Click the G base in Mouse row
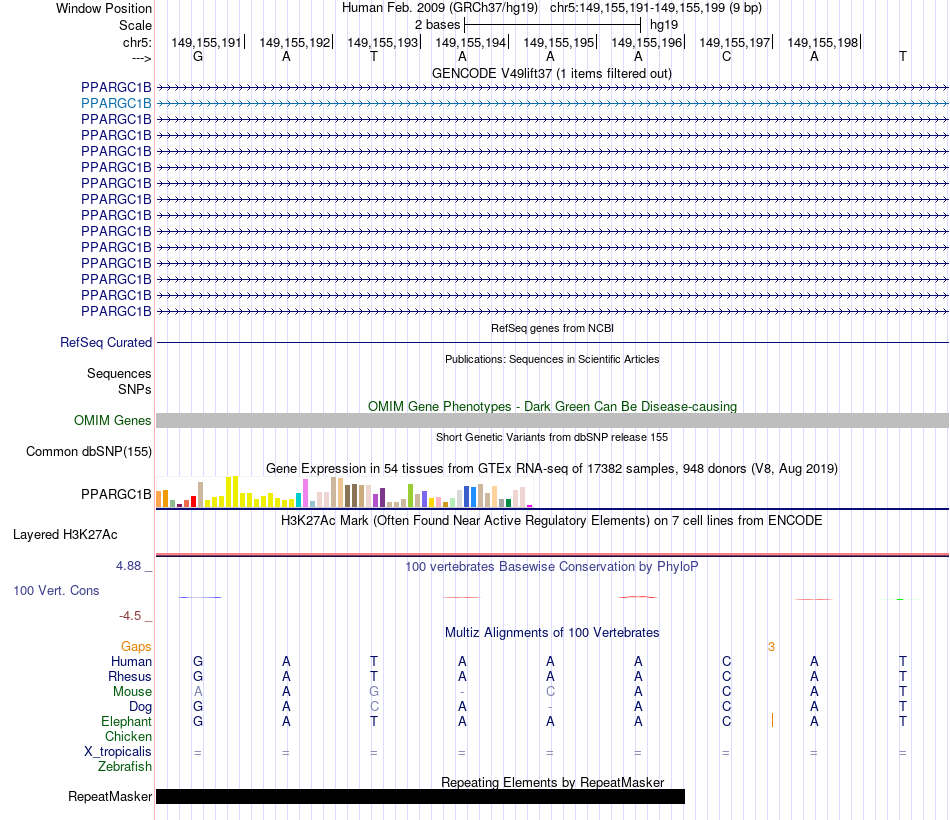This screenshot has height=820, width=950. point(374,692)
